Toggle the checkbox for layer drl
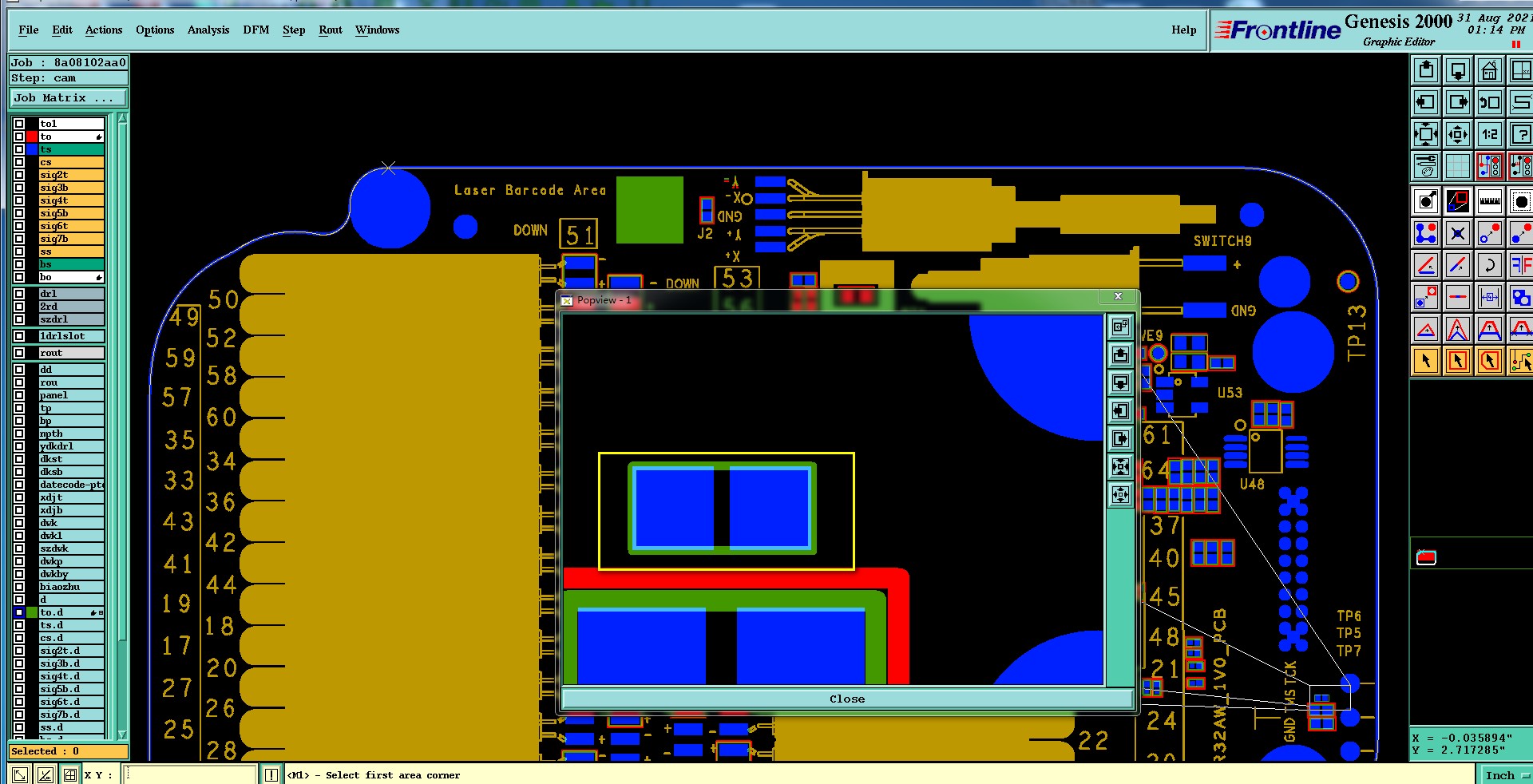This screenshot has width=1533, height=784. pyautogui.click(x=19, y=294)
